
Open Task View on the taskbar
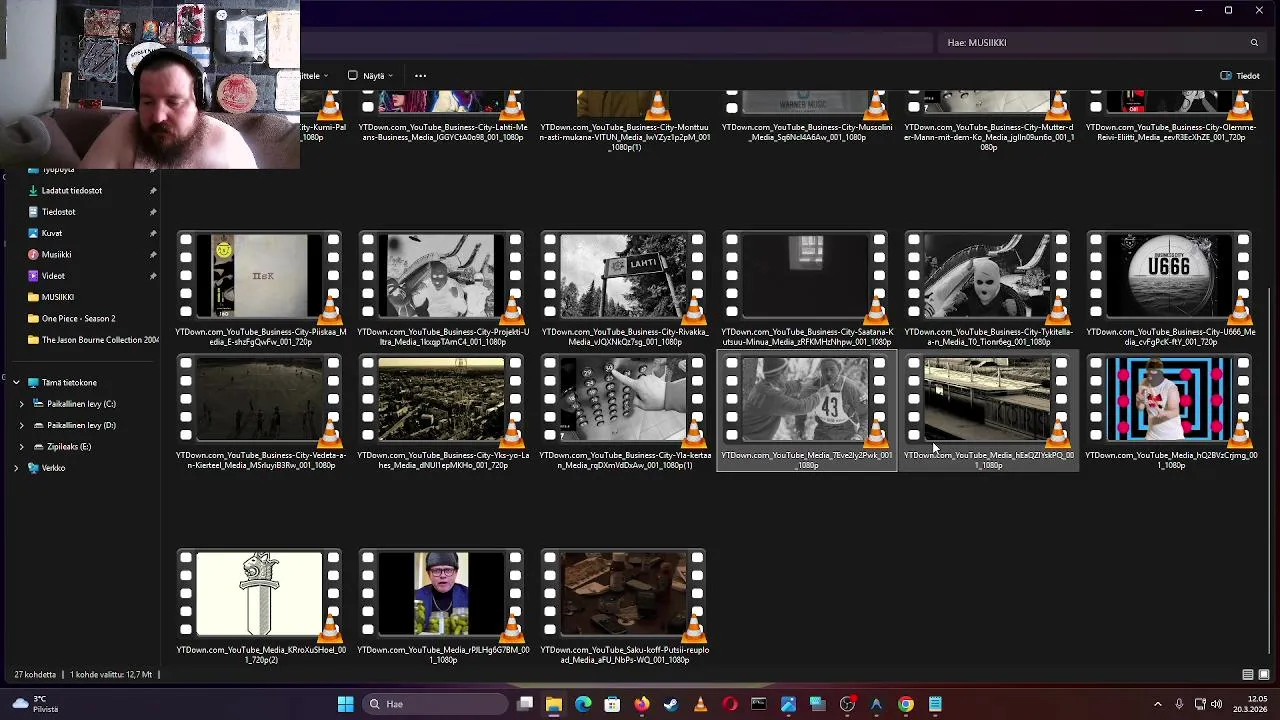click(525, 704)
